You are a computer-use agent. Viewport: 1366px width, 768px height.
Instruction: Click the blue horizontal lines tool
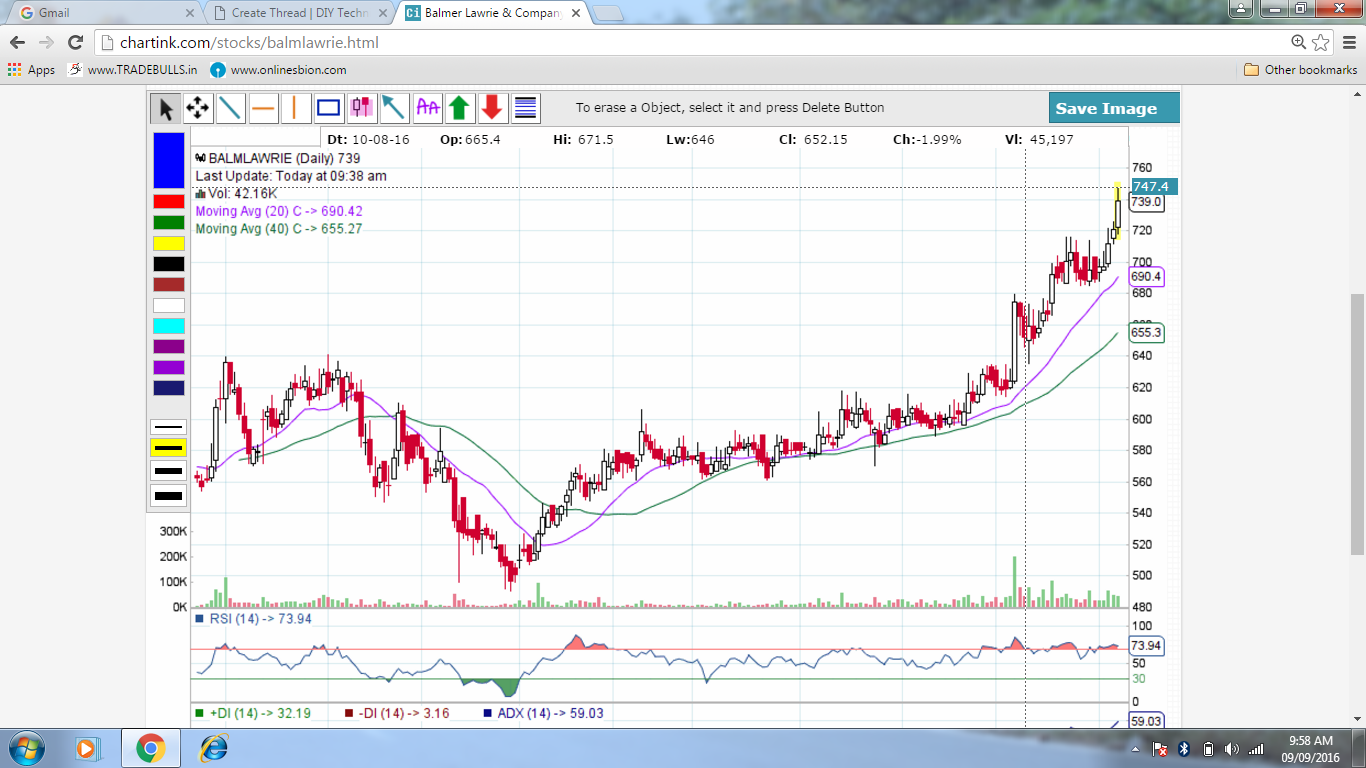525,108
